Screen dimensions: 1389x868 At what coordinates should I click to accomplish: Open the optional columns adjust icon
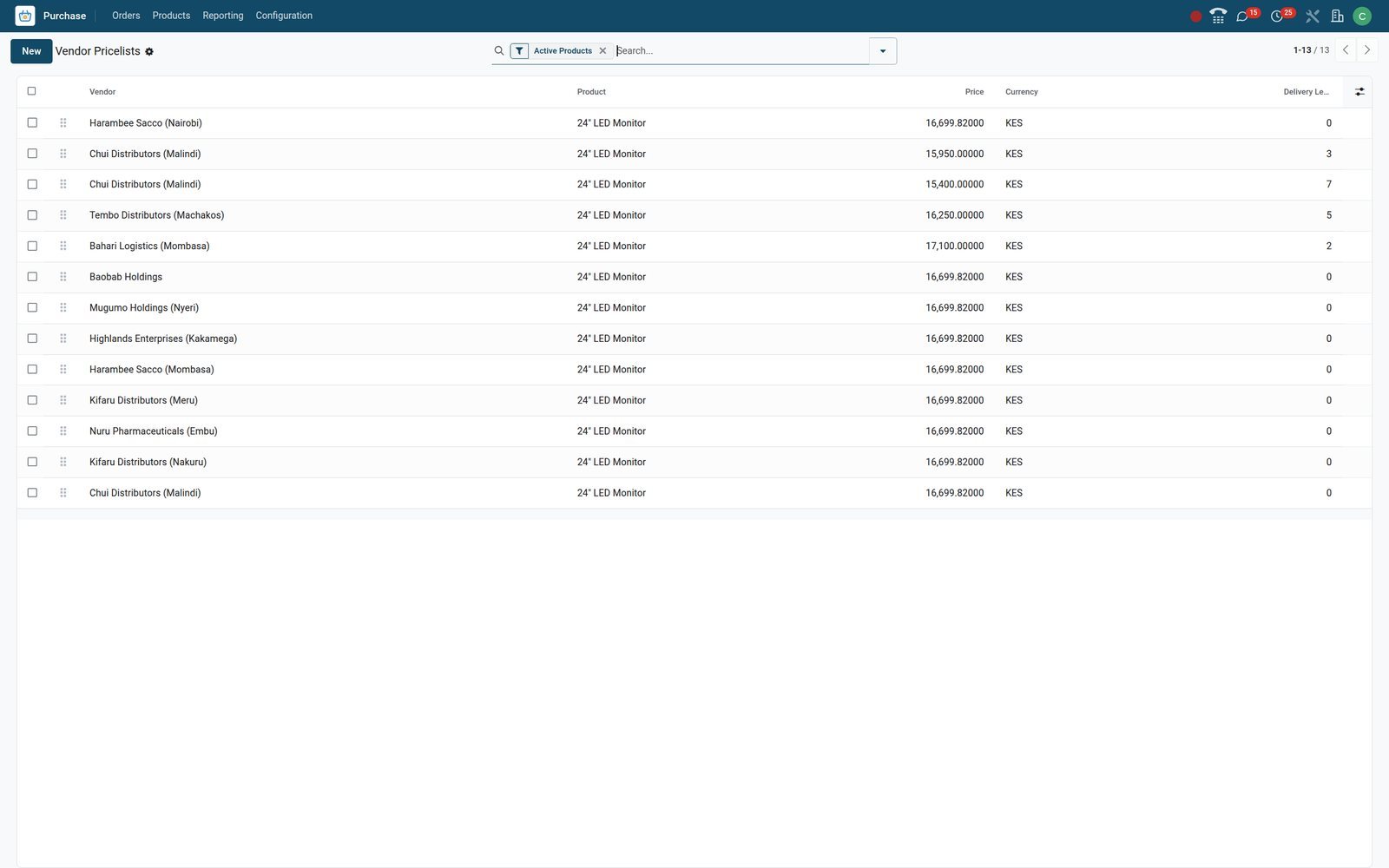pos(1359,91)
